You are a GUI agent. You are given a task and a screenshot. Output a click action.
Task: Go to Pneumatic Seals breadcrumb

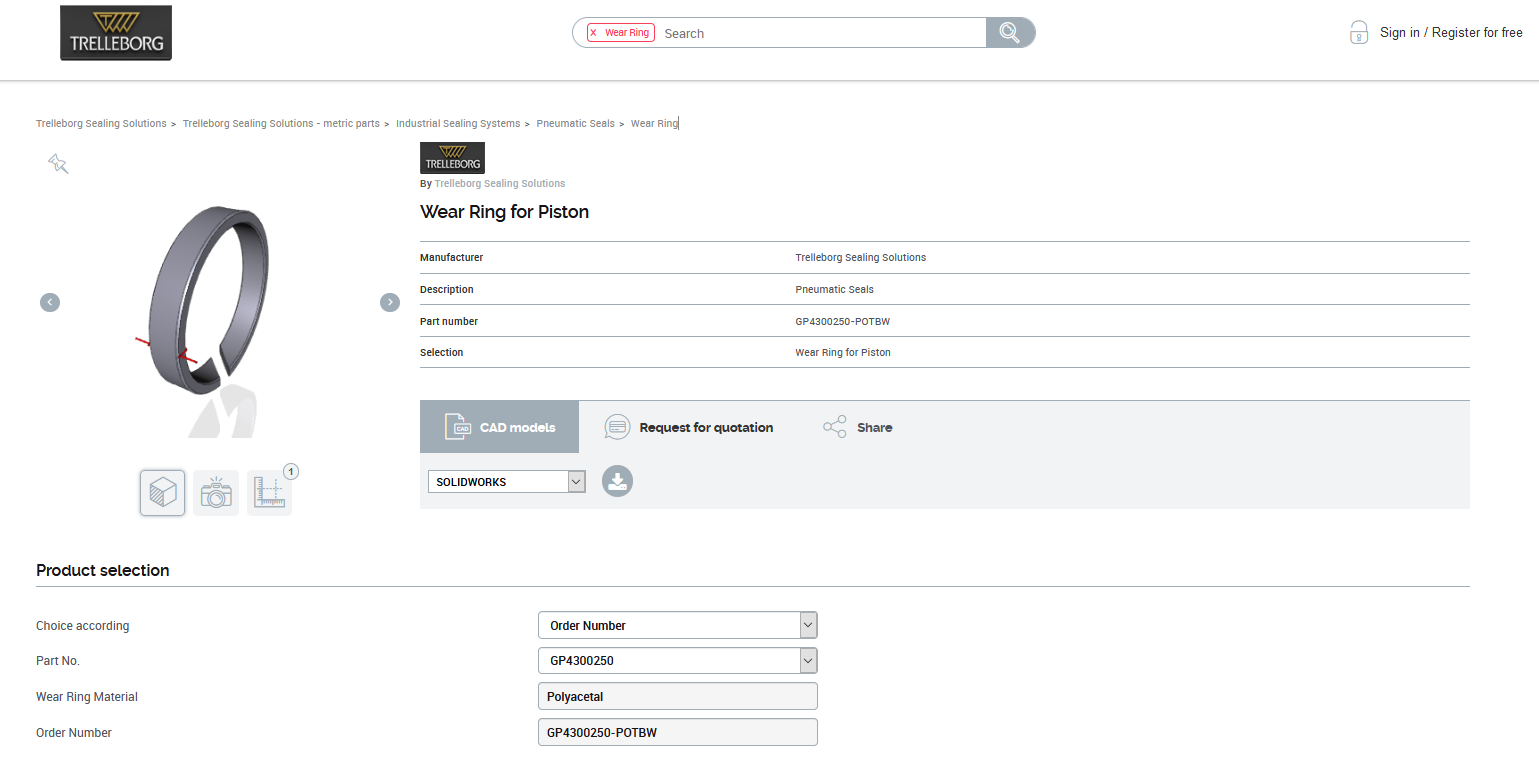coord(575,124)
